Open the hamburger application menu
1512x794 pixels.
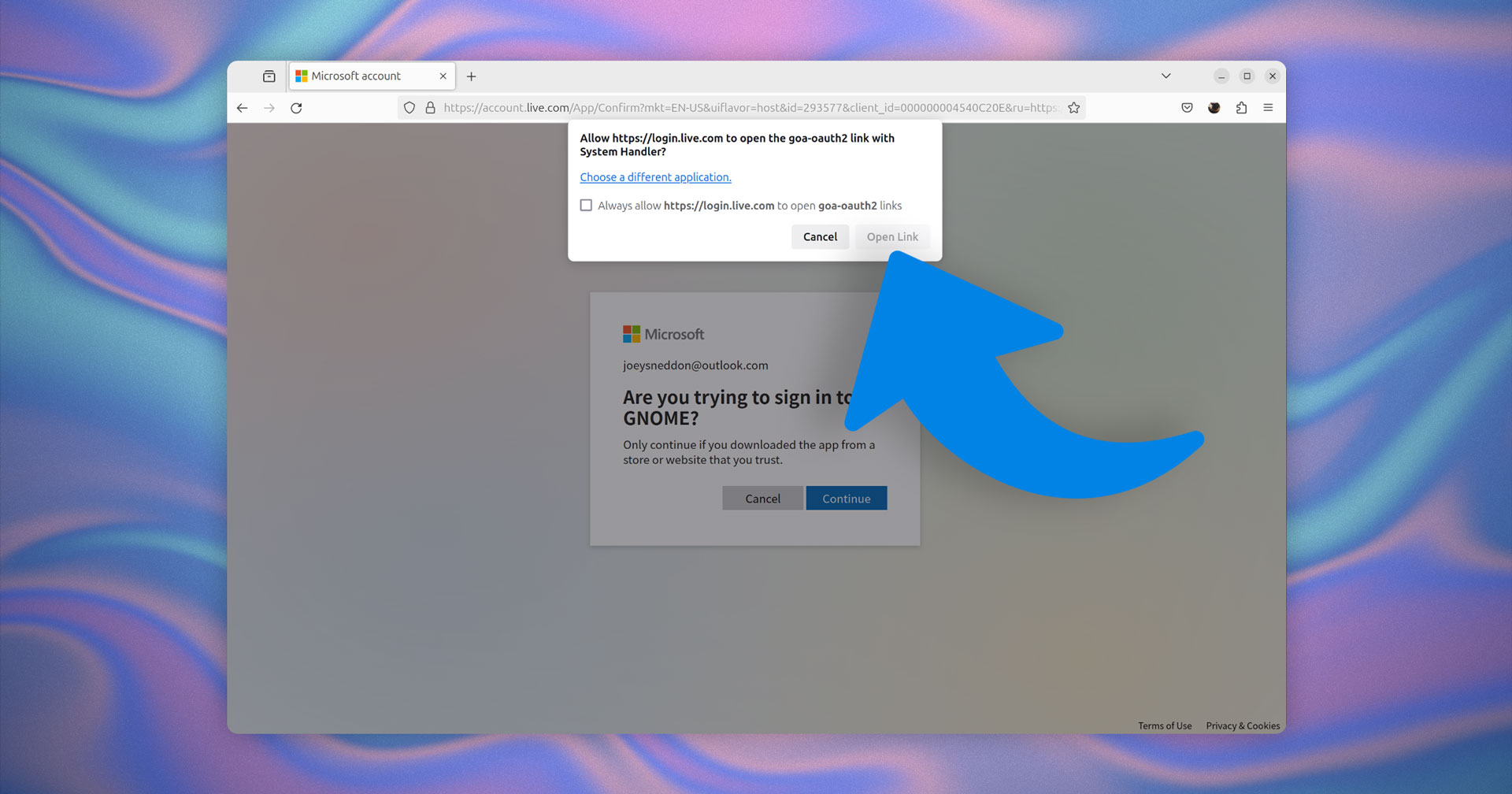(1268, 108)
